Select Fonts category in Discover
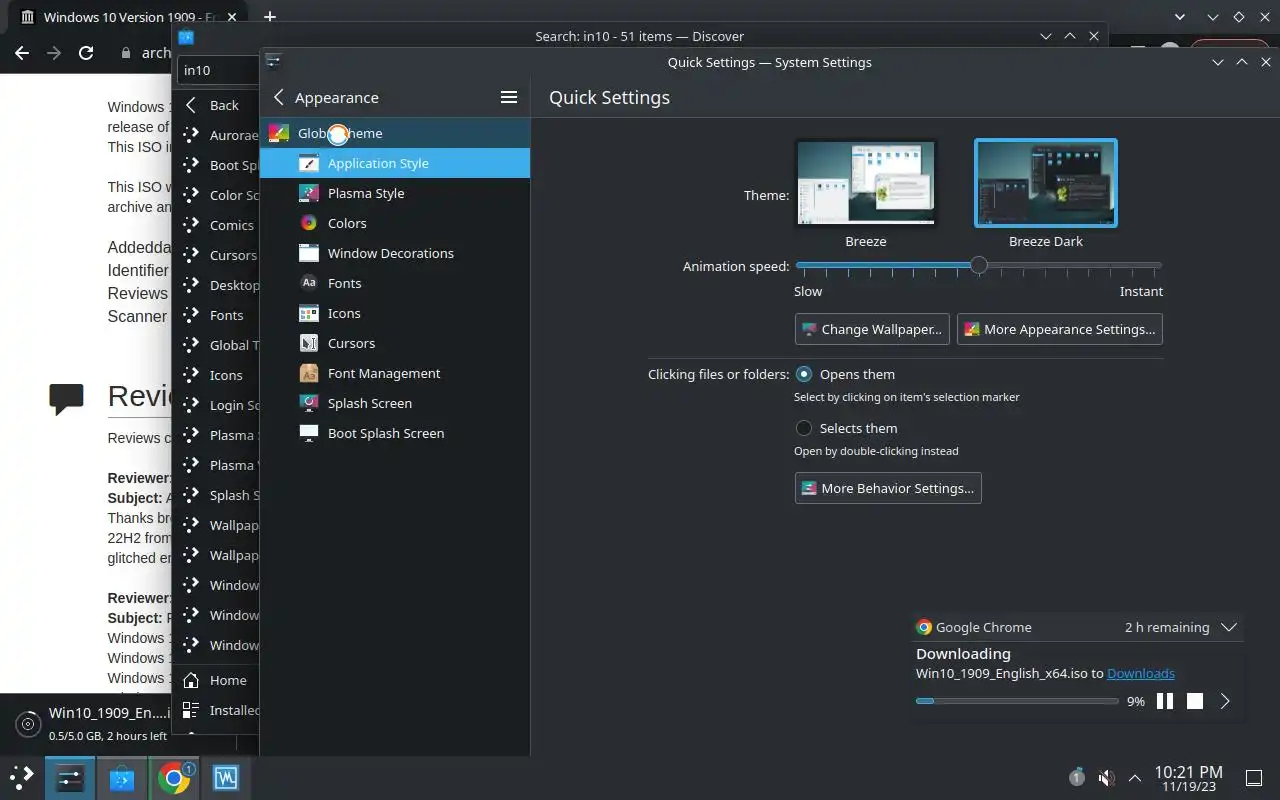The width and height of the screenshot is (1280, 800). (x=215, y=315)
